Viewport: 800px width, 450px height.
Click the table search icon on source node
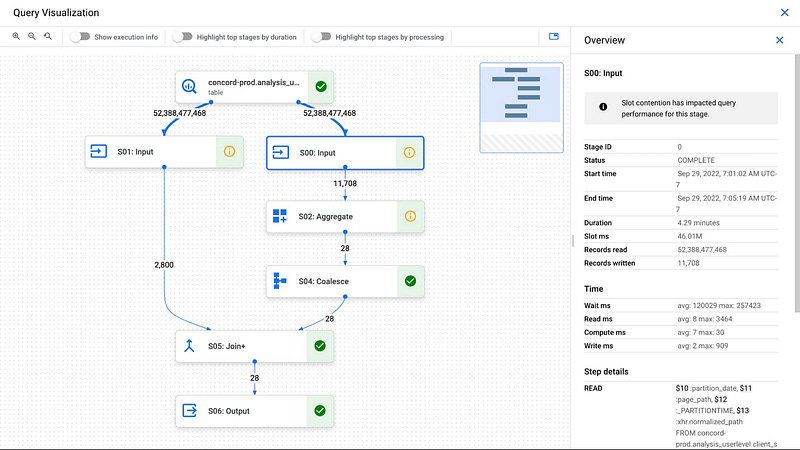pos(189,86)
